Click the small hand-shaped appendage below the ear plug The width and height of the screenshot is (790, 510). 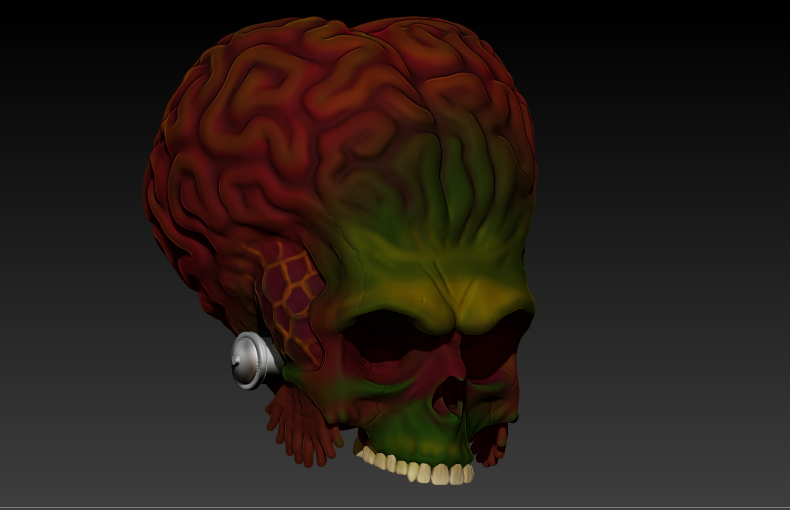(x=303, y=426)
